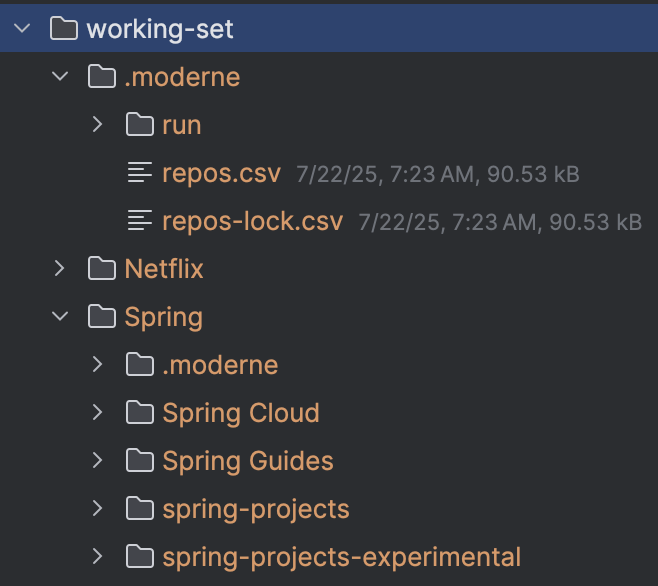Screen dimensions: 658x586
Task: Click the Netflix folder icon
Action: click(102, 268)
